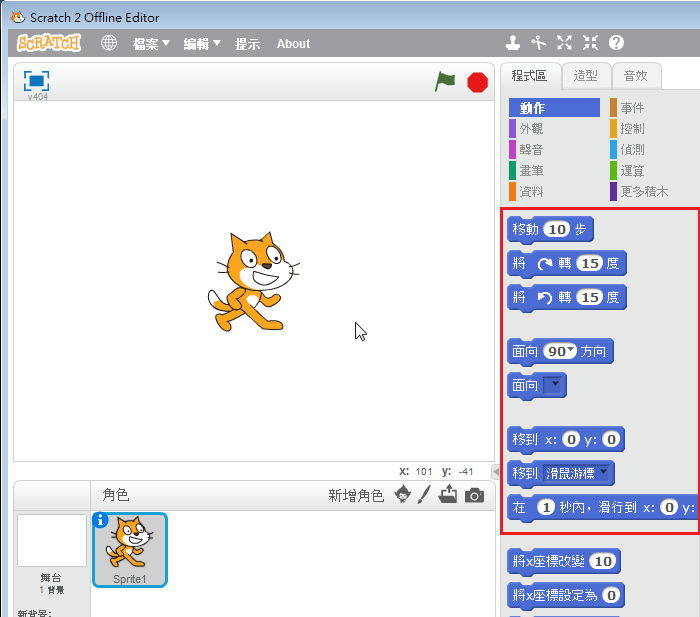Select the delete scissors tool

tap(539, 43)
